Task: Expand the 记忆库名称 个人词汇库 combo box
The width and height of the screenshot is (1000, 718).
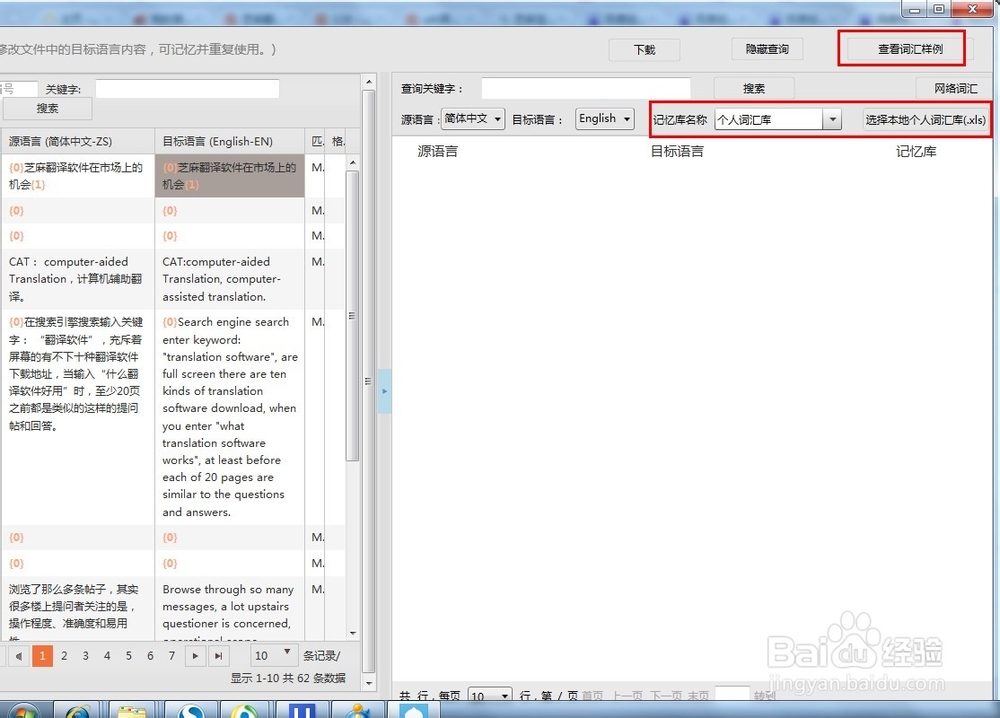Action: (832, 119)
